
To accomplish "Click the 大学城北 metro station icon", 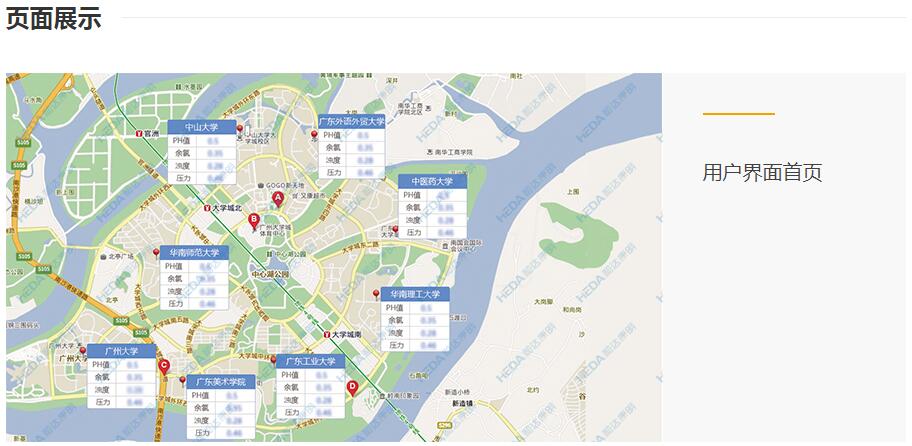I will (x=208, y=209).
